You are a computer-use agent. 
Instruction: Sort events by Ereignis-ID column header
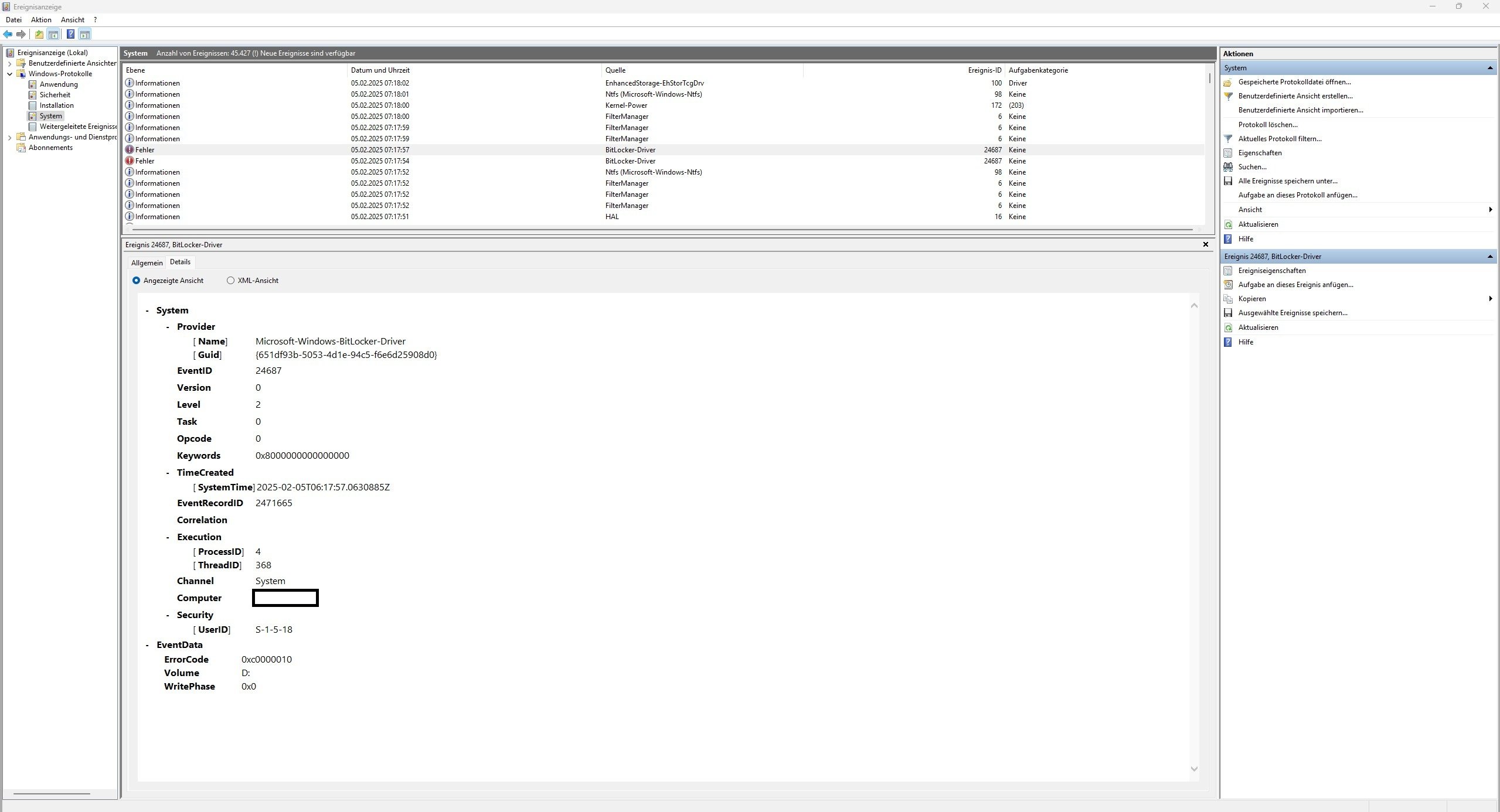[984, 70]
